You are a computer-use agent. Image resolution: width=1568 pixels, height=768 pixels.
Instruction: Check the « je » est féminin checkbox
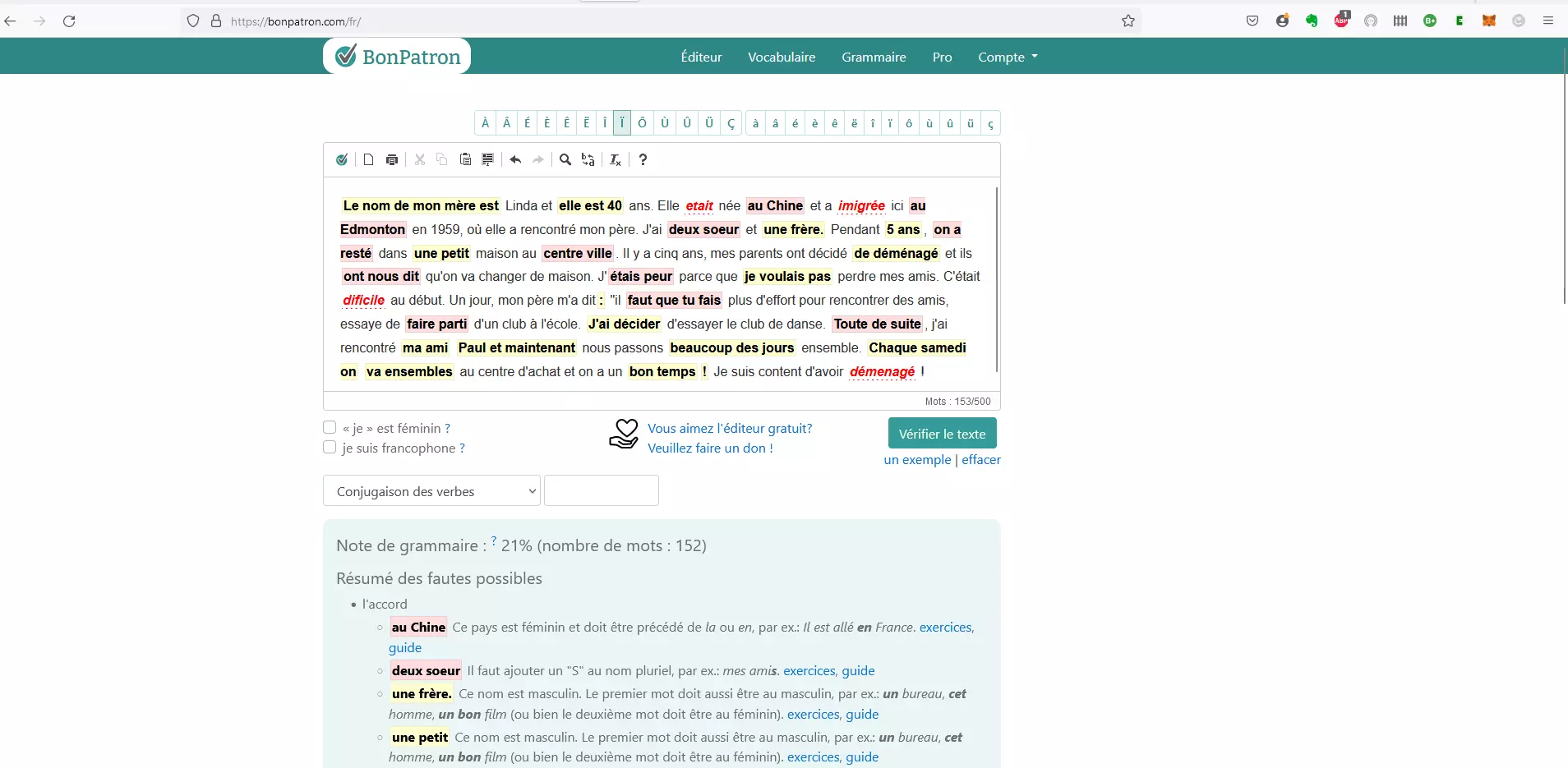coord(330,427)
